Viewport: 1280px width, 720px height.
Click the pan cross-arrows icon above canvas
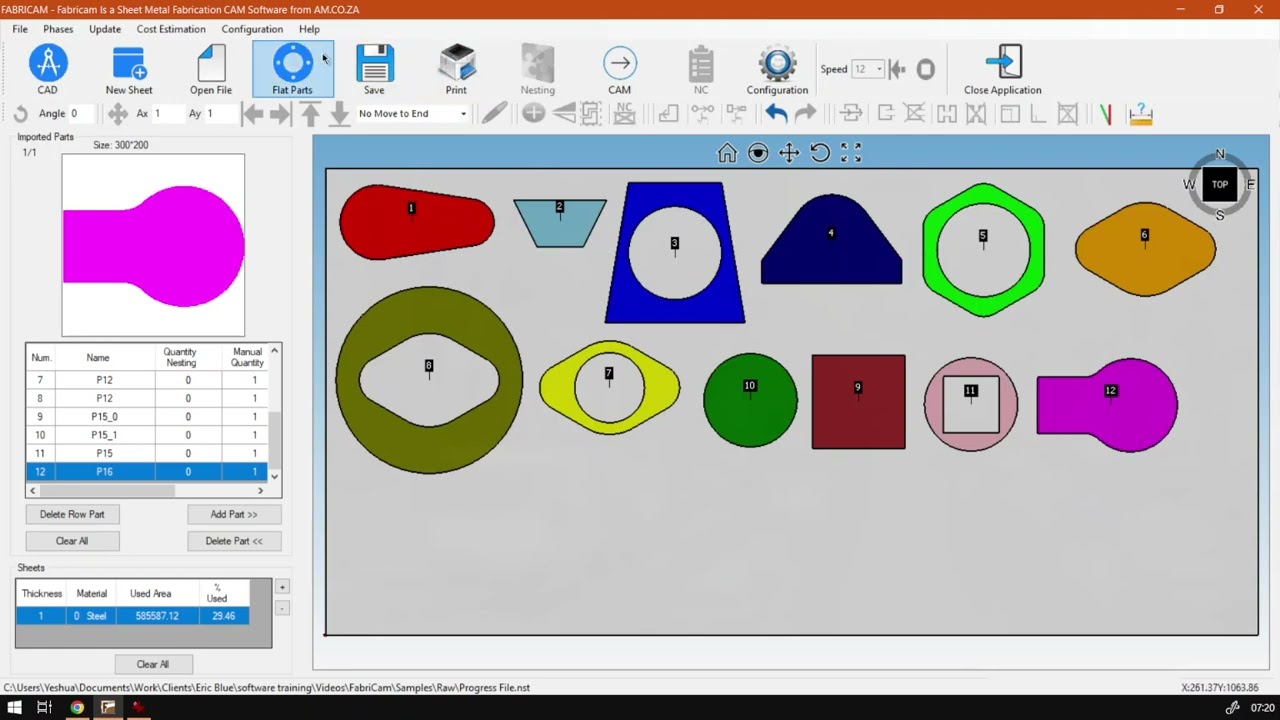(x=789, y=153)
